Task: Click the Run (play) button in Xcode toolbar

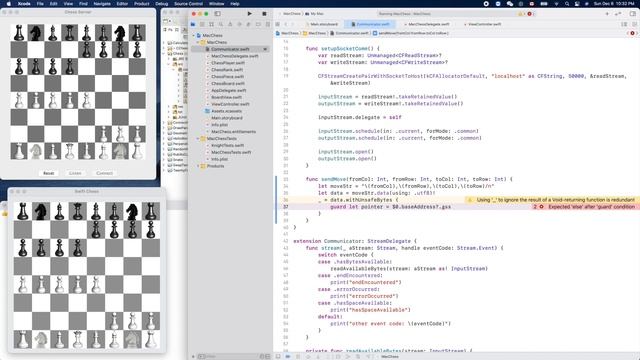Action: point(249,13)
